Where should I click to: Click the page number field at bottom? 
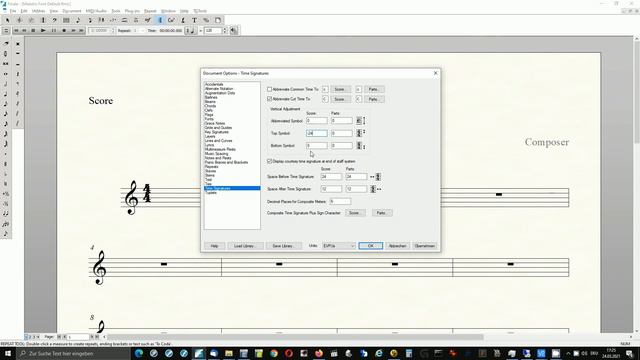(78, 337)
